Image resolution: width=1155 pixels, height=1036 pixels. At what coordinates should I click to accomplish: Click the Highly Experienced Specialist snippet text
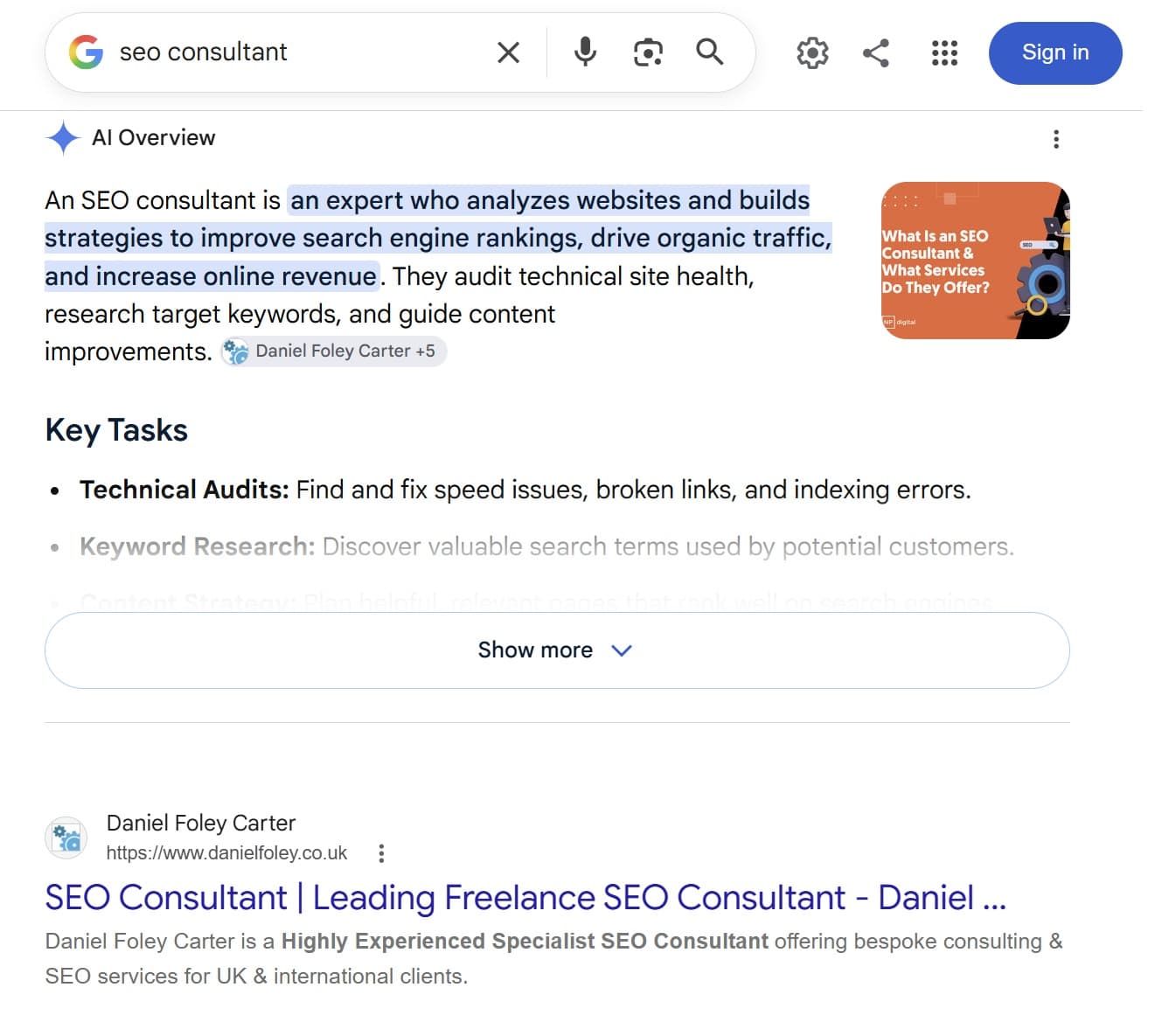[525, 942]
